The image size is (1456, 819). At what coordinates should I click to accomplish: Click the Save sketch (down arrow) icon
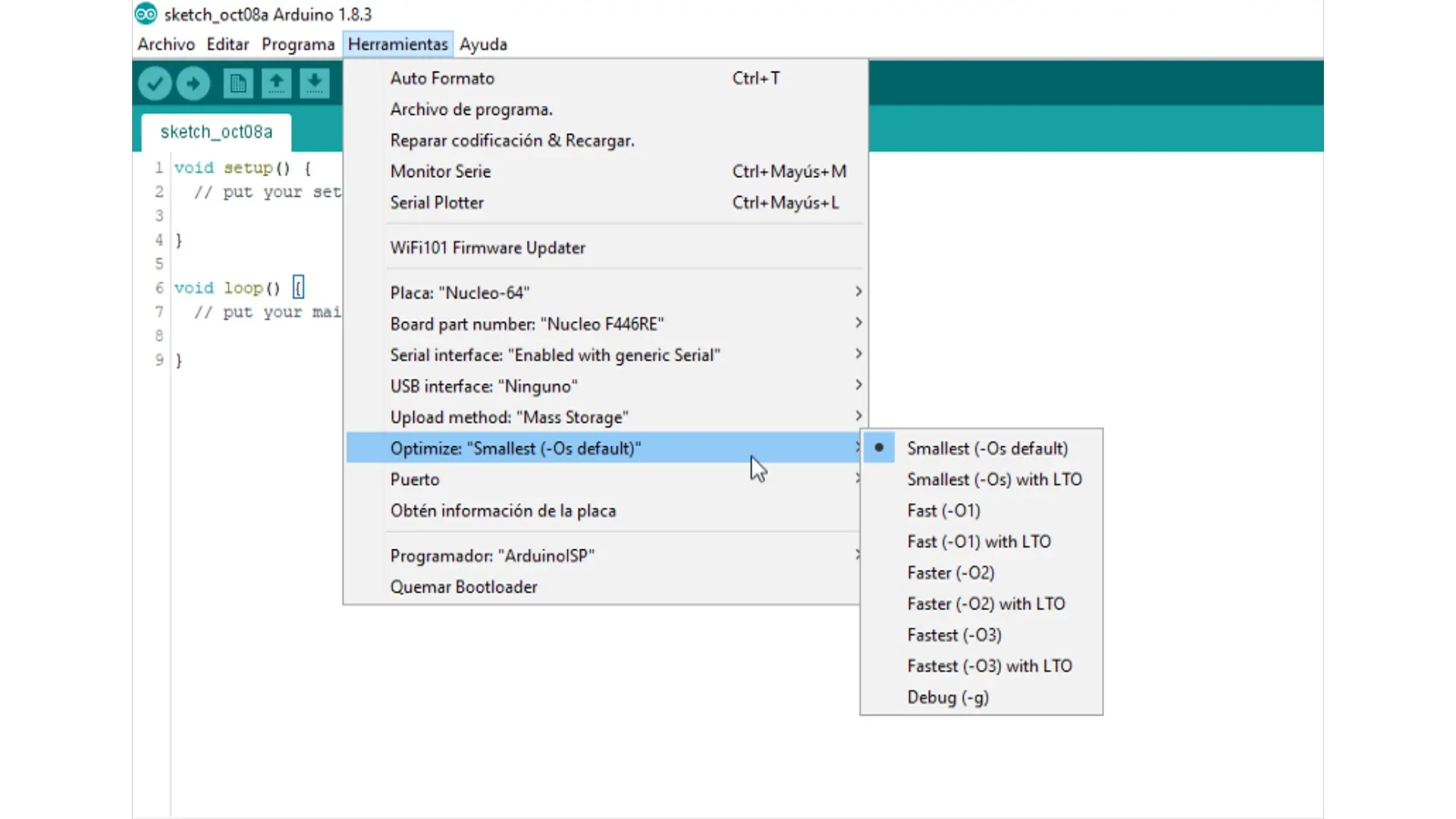click(x=314, y=83)
